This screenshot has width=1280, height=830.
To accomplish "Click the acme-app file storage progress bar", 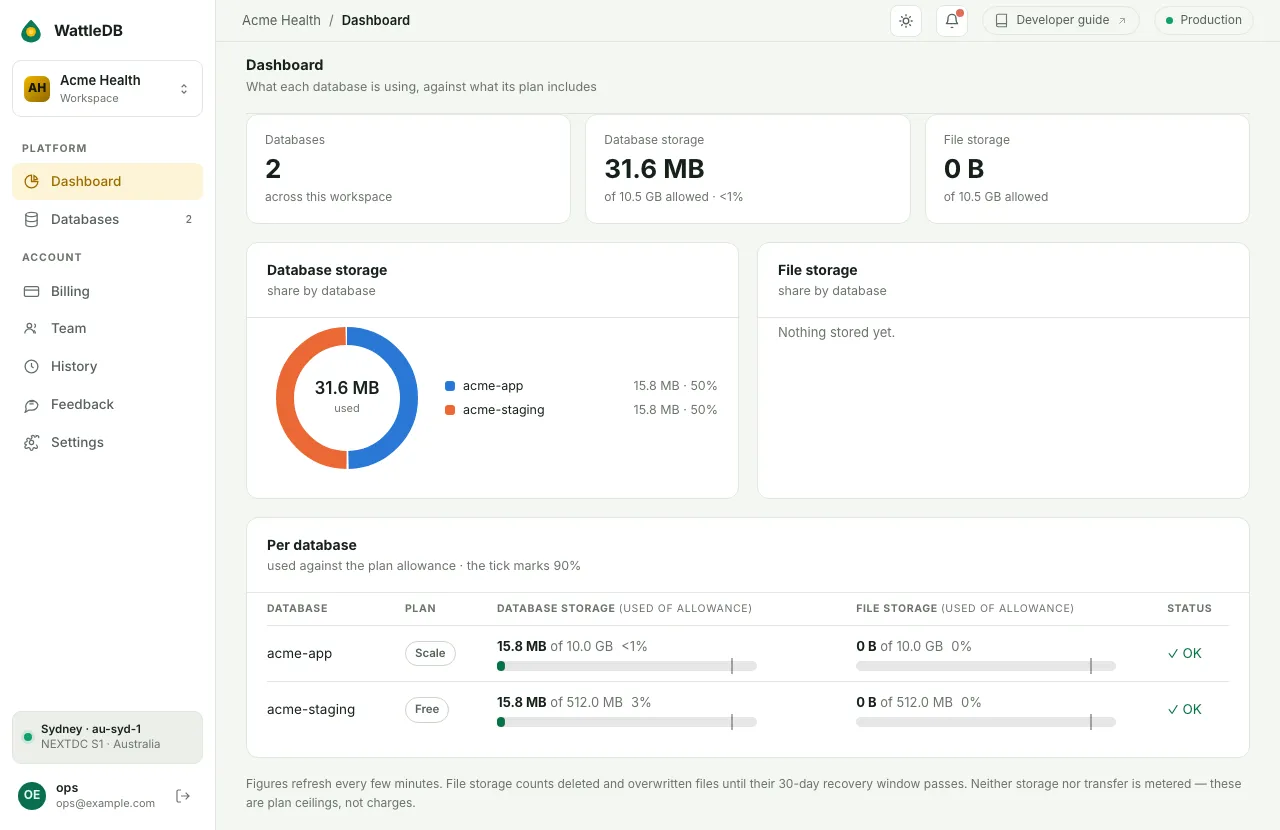I will pos(986,666).
